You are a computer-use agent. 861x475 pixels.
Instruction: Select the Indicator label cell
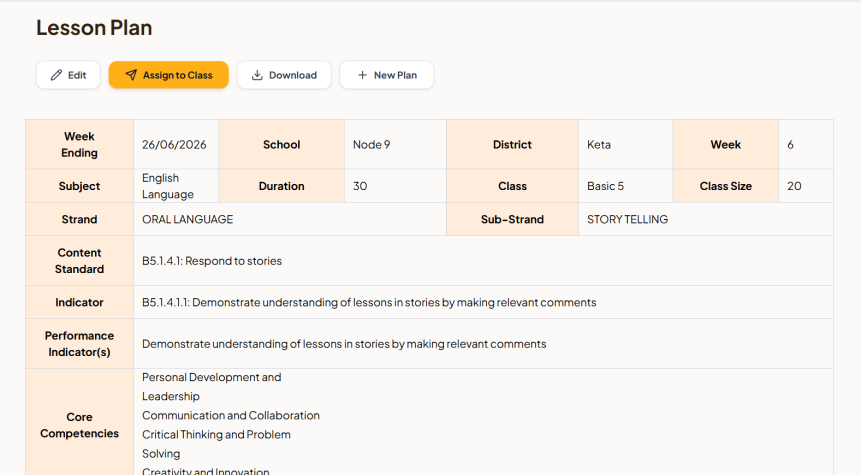click(x=80, y=302)
